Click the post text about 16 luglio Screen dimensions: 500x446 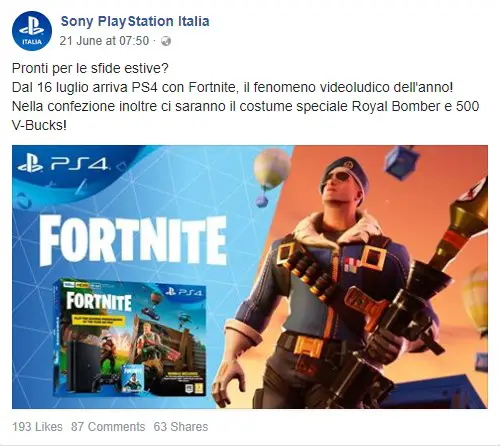233,87
